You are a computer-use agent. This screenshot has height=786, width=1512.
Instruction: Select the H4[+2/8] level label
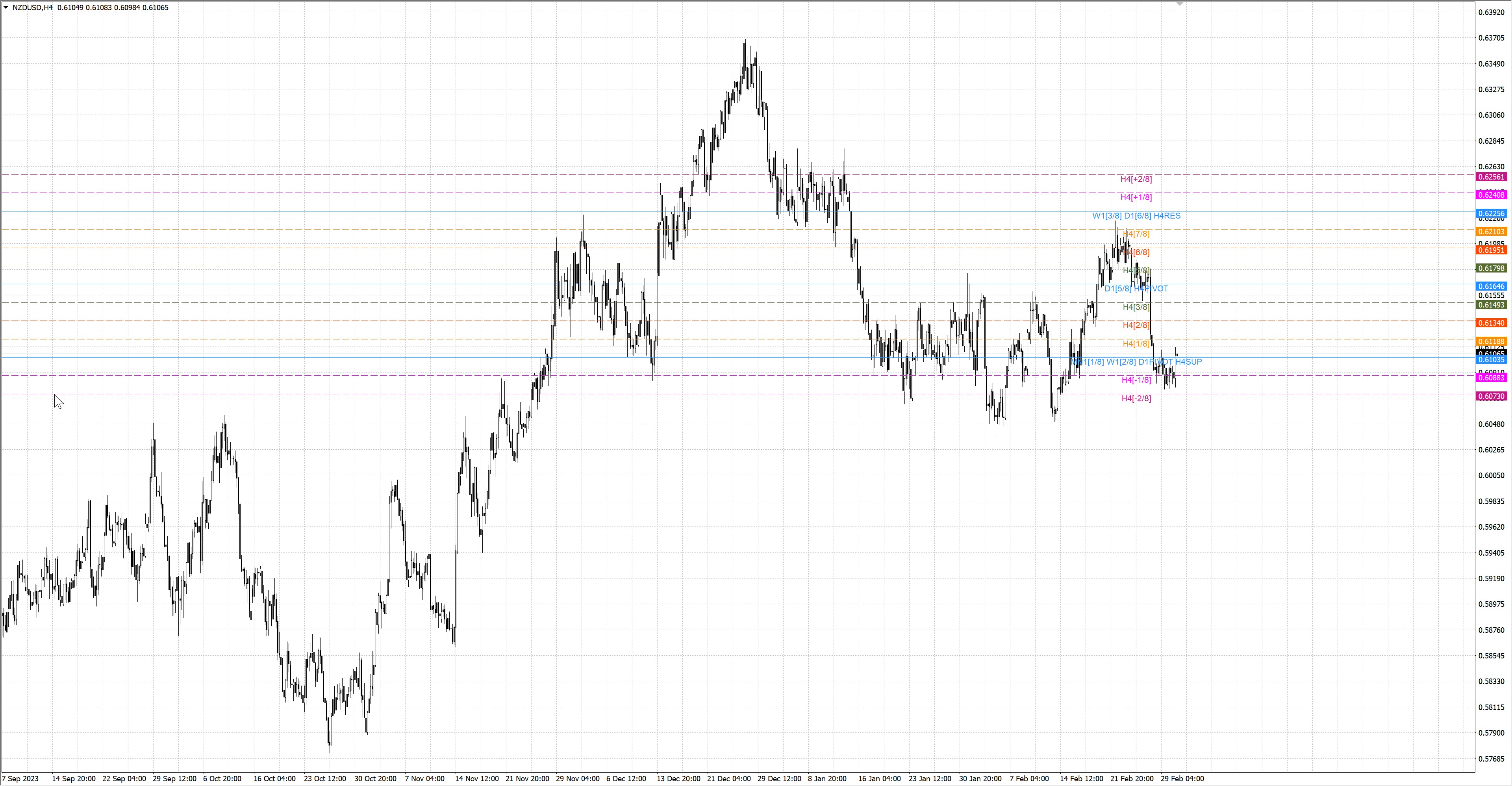1136,179
